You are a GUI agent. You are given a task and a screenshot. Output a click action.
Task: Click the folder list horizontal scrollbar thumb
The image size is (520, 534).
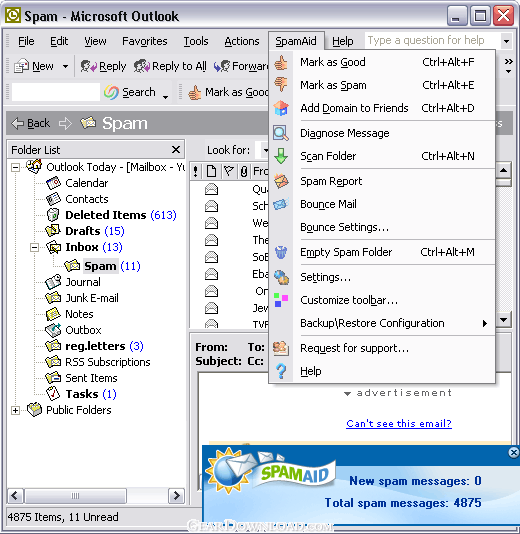pos(75,496)
